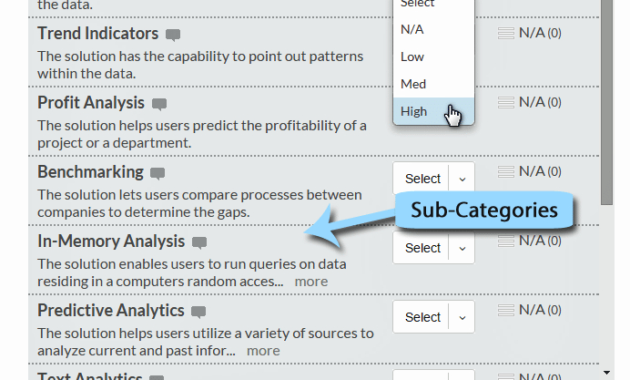630x380 pixels.
Task: Expand the Predictive Analytics dropdown arrow
Action: coord(462,317)
